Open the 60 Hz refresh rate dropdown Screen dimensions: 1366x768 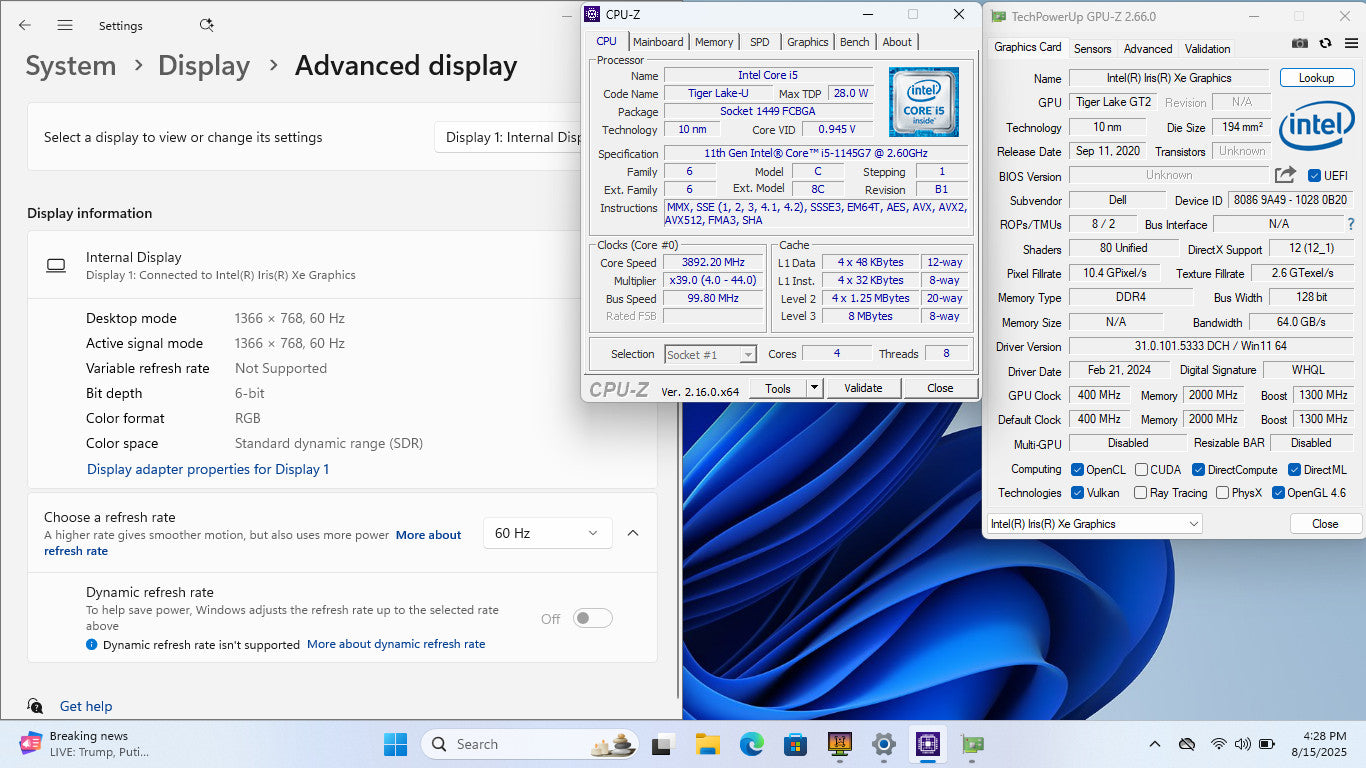click(547, 533)
